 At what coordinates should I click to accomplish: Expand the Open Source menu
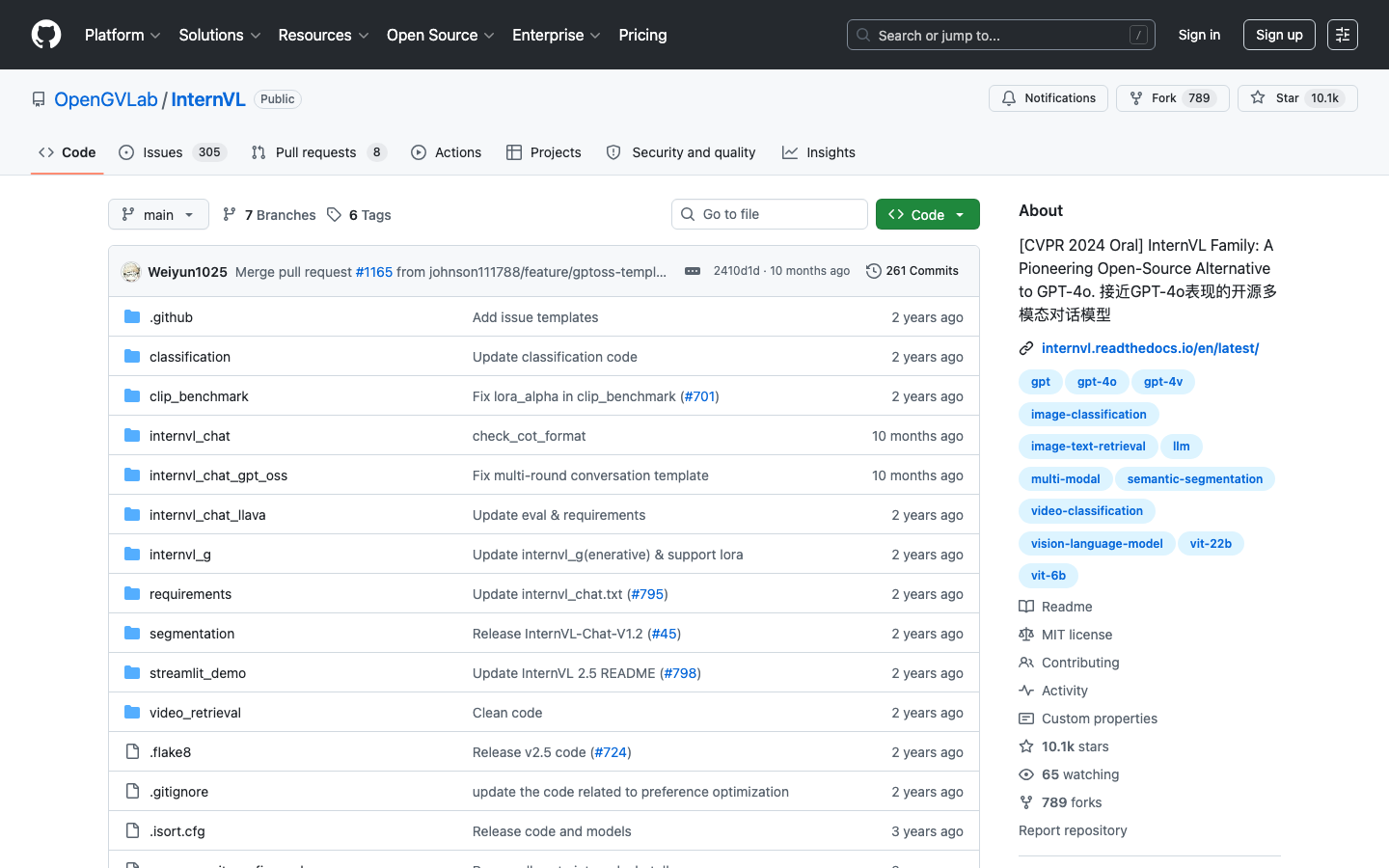coord(441,35)
